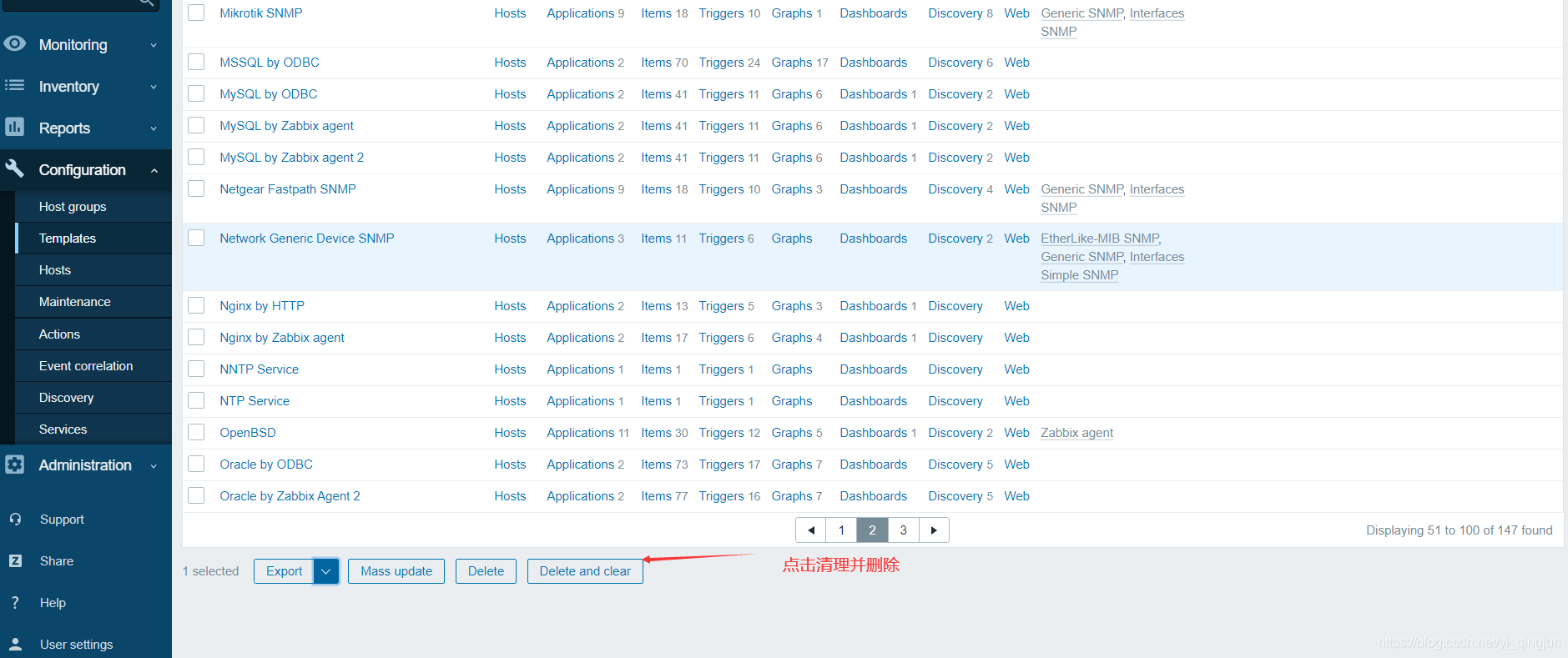The height and width of the screenshot is (658, 1568).
Task: Open Dashboards 1 for Nginx by HTTP
Action: [x=878, y=305]
